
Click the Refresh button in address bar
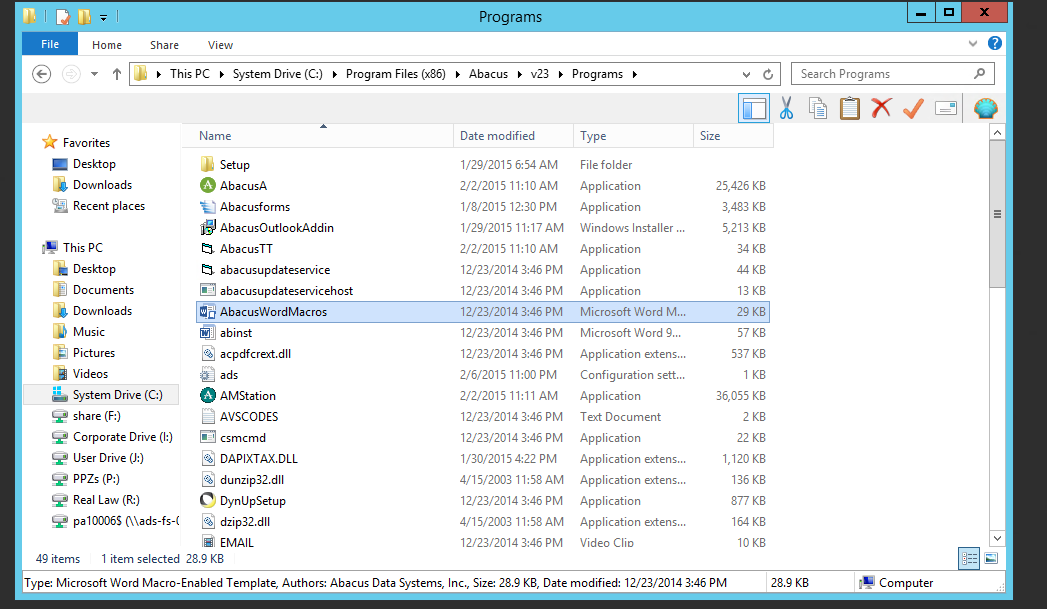tap(768, 74)
